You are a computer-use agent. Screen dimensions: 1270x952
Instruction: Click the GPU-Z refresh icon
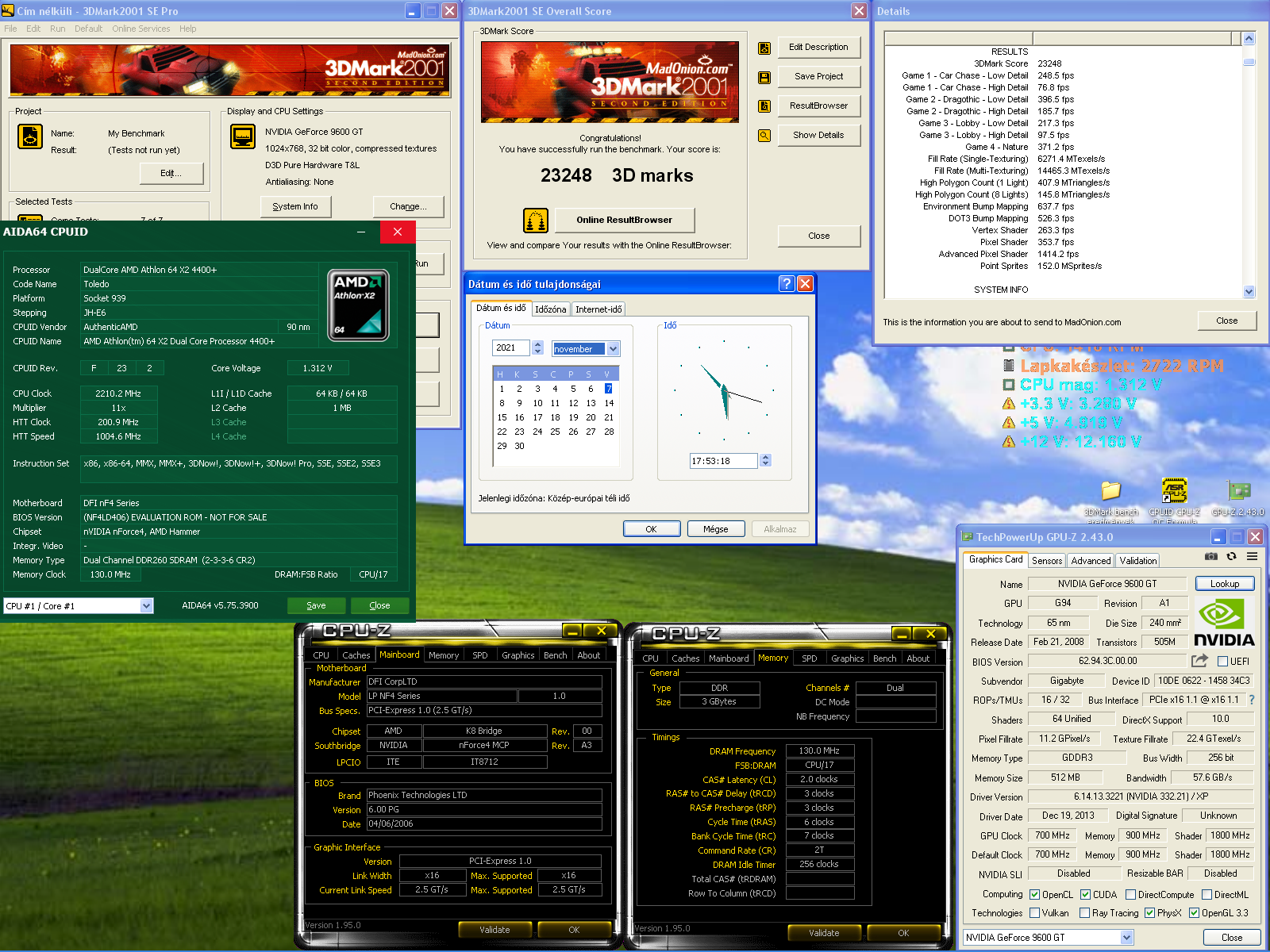click(1232, 557)
